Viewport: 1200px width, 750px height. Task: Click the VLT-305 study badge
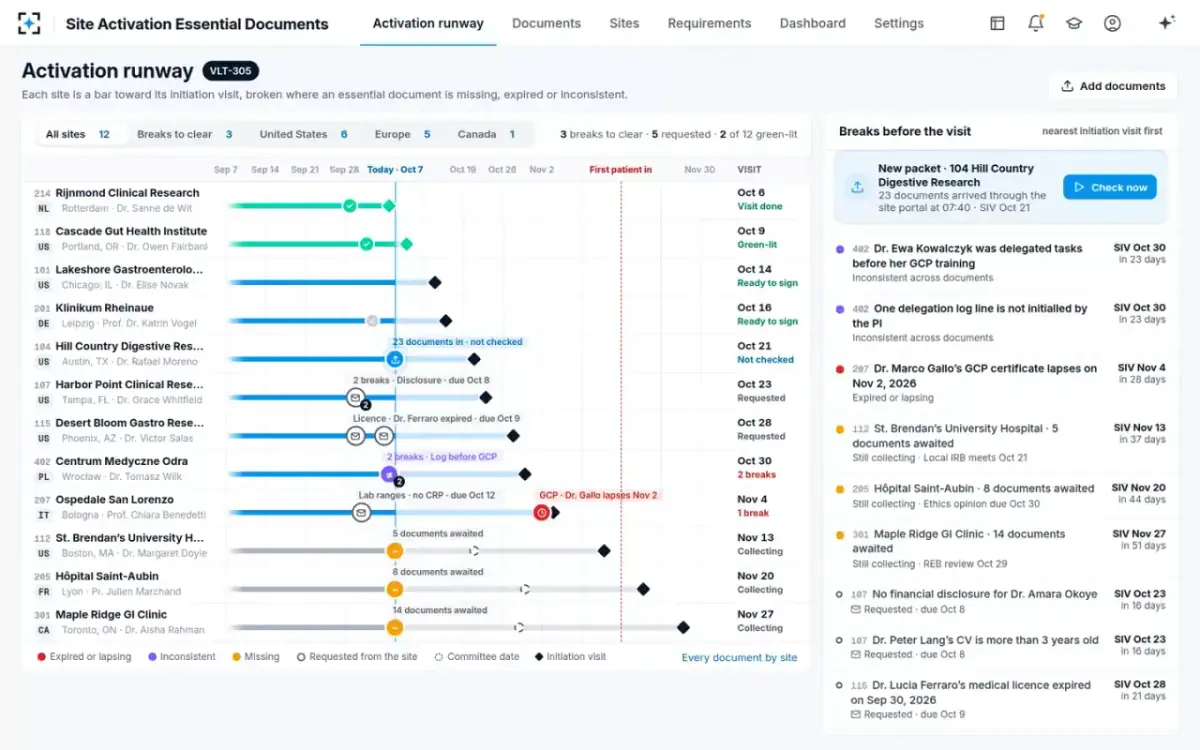point(231,71)
